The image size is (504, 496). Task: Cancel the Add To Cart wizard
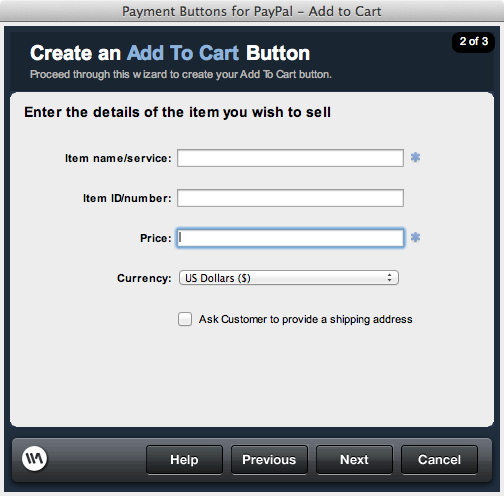tap(439, 460)
